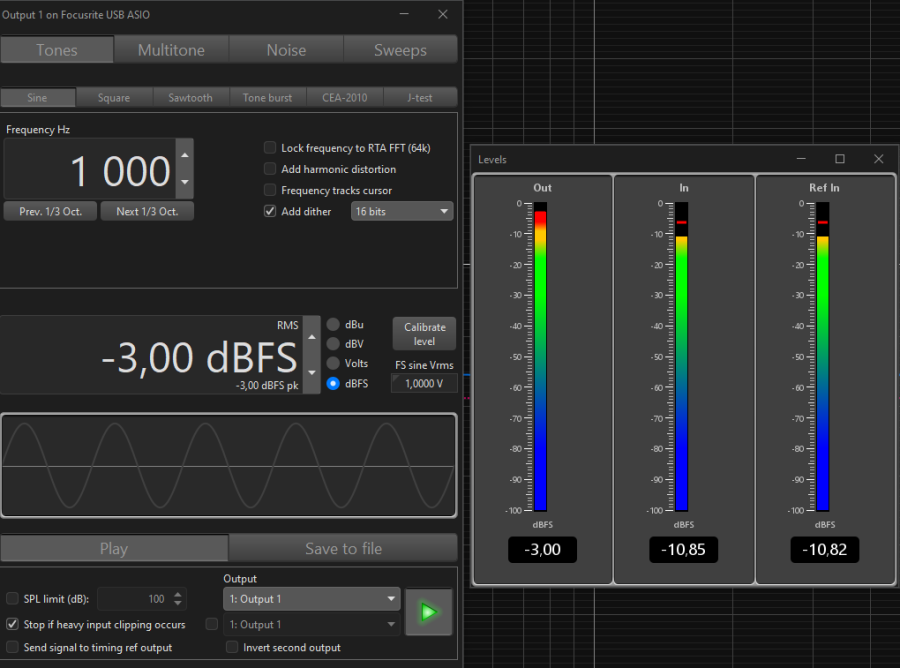Select the dBFS unit radio button

click(x=333, y=384)
